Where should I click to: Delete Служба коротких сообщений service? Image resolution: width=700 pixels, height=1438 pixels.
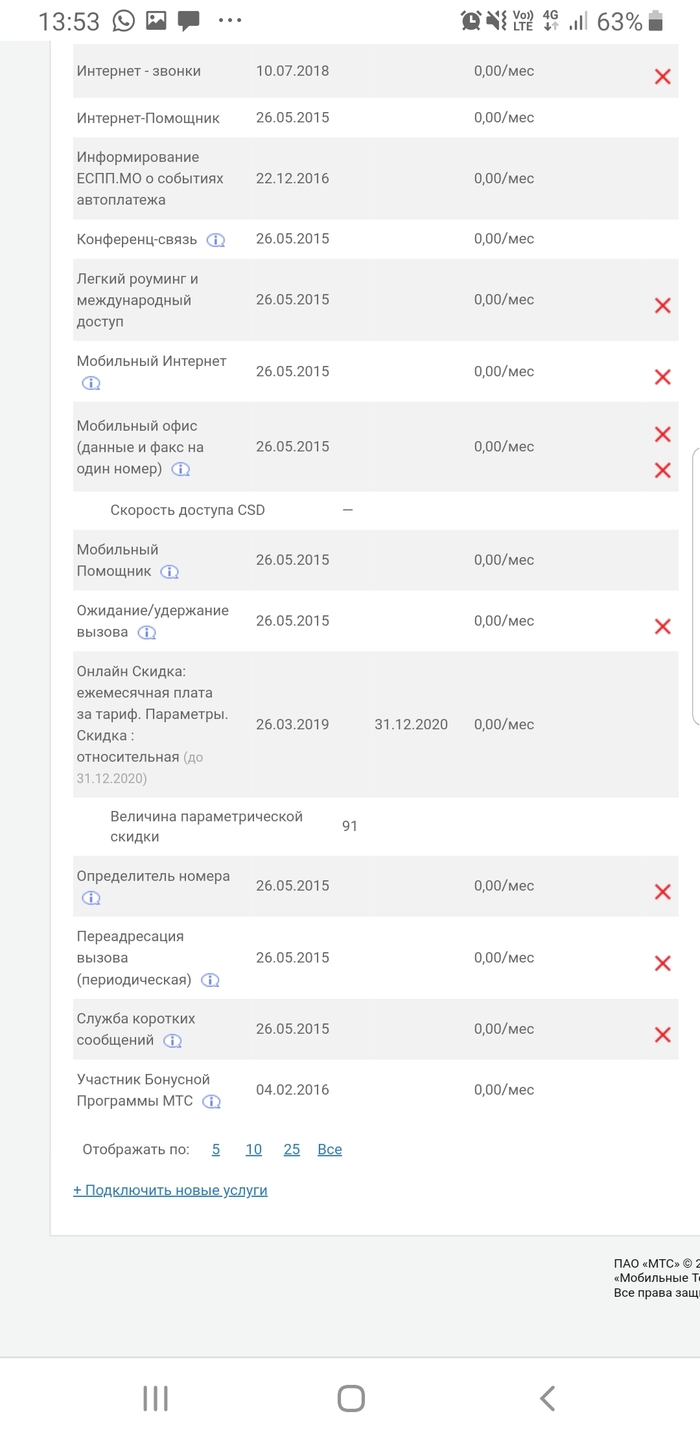click(662, 1035)
